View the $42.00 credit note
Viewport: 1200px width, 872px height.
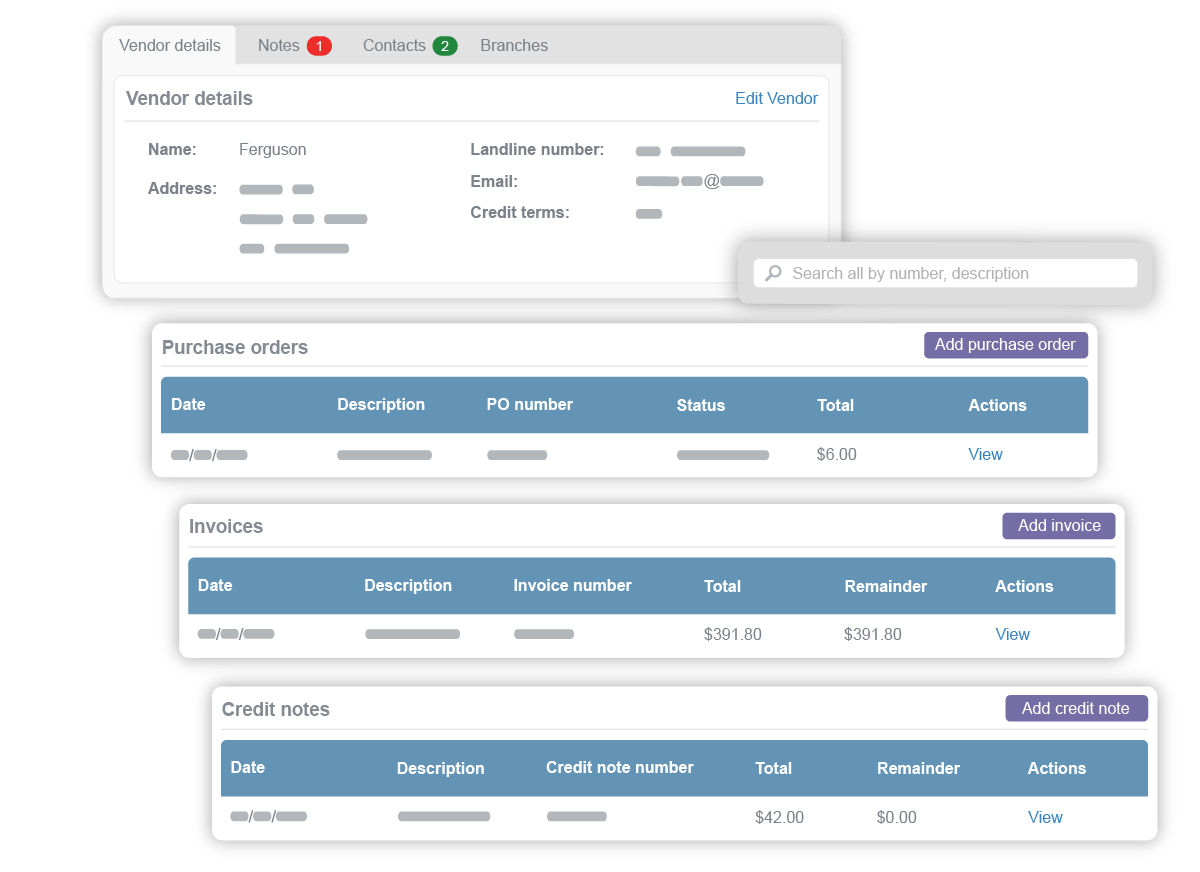point(1045,817)
